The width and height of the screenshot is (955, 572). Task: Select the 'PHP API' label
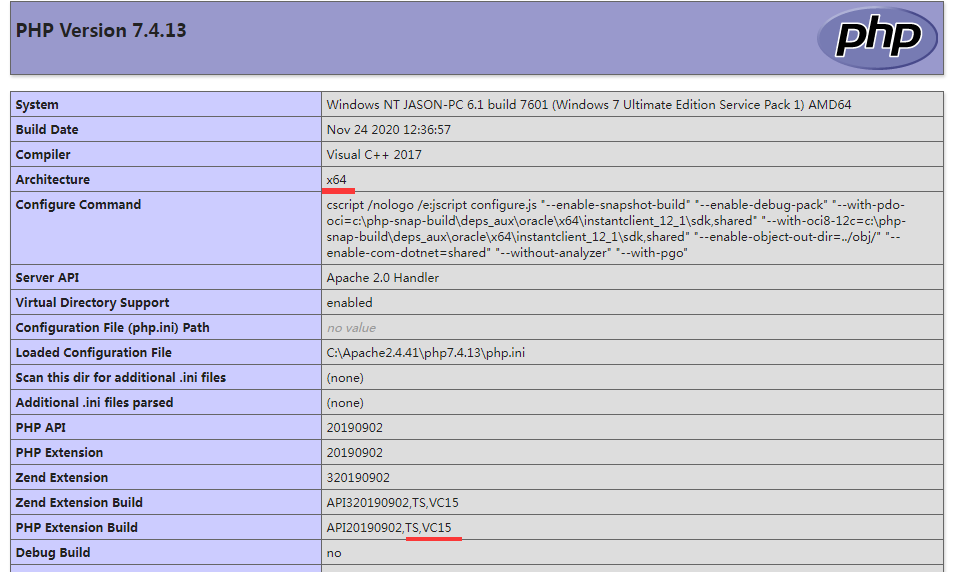point(40,428)
